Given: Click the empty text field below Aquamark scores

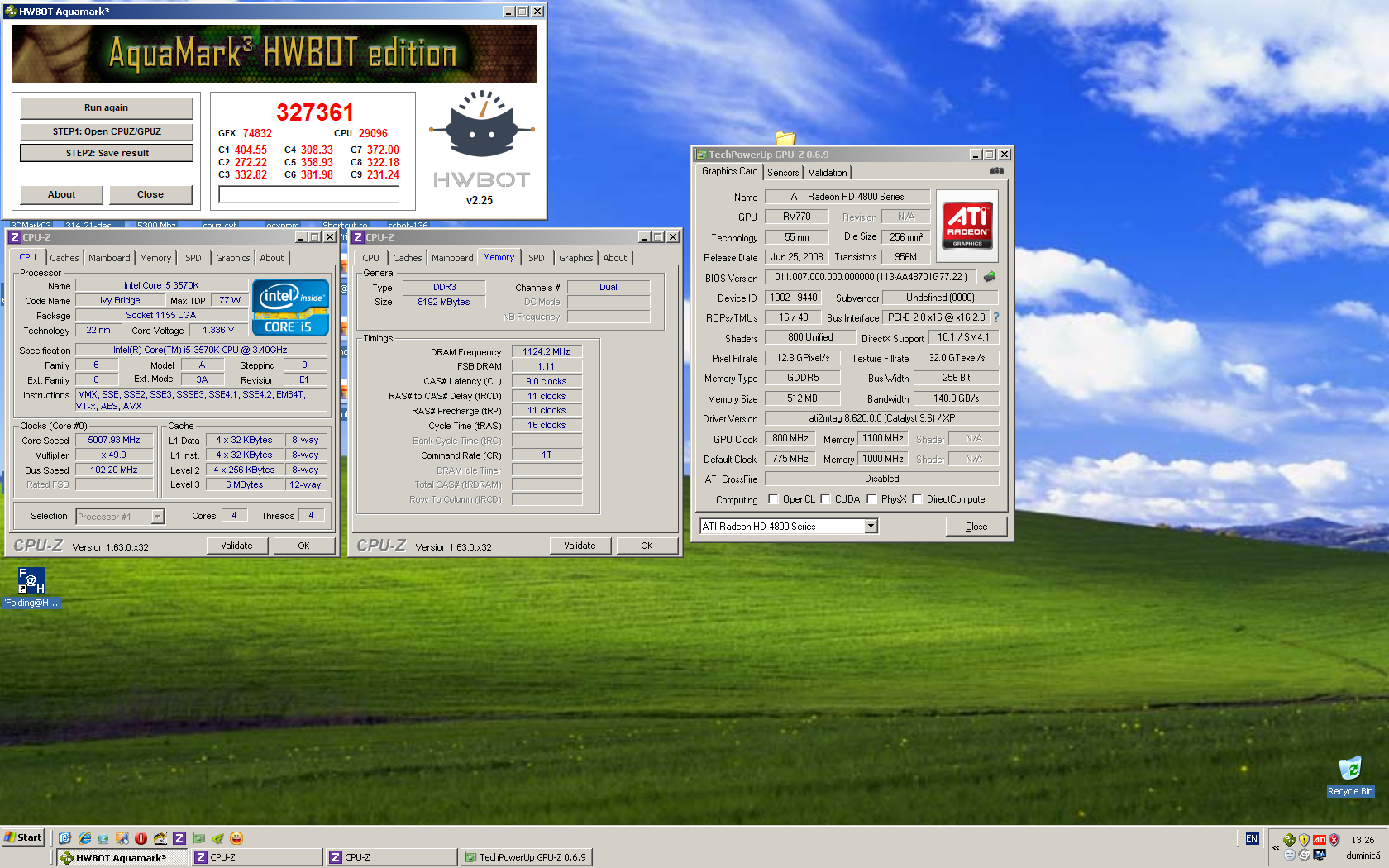Looking at the screenshot, I should [309, 193].
